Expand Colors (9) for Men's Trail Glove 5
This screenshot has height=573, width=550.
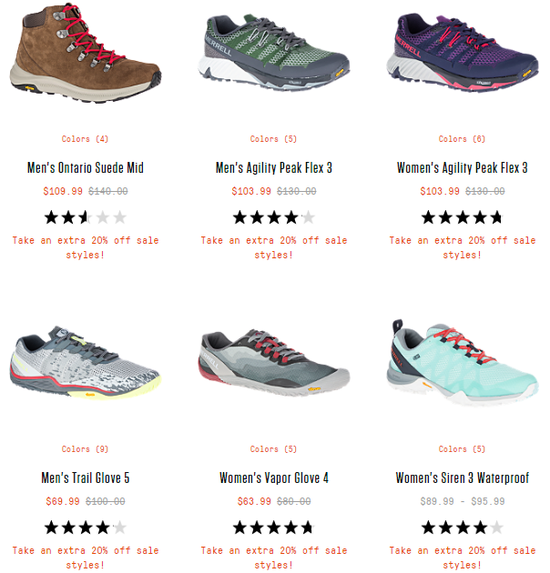click(x=85, y=449)
